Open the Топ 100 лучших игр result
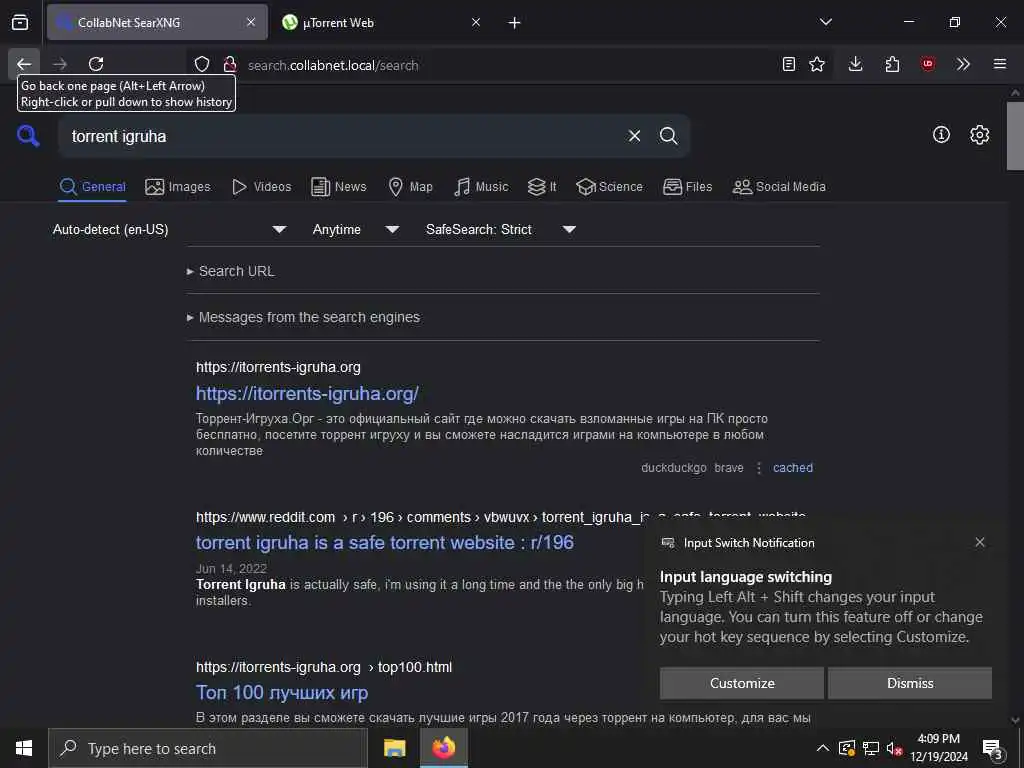 [282, 692]
